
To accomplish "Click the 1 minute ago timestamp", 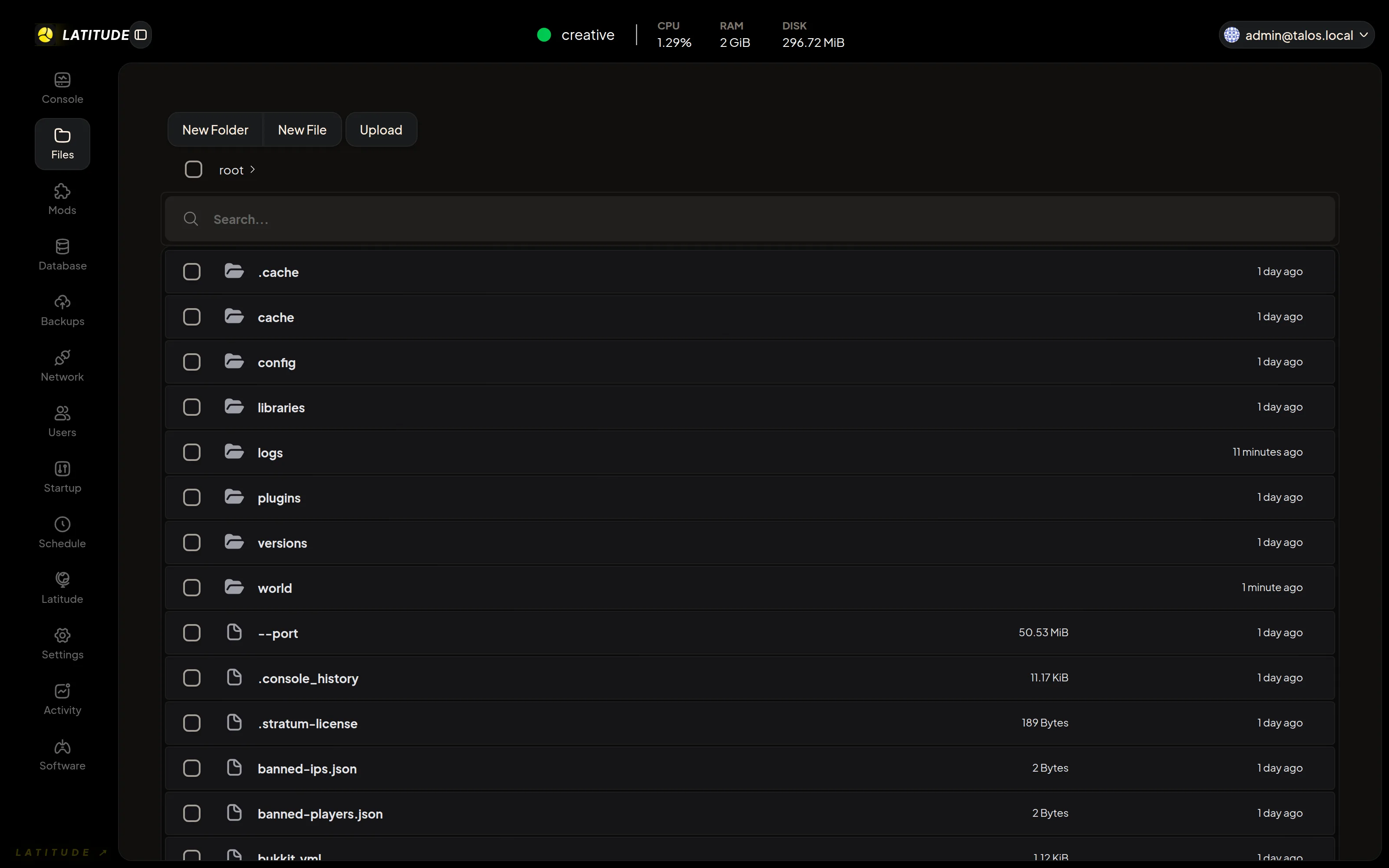I will click(x=1272, y=587).
